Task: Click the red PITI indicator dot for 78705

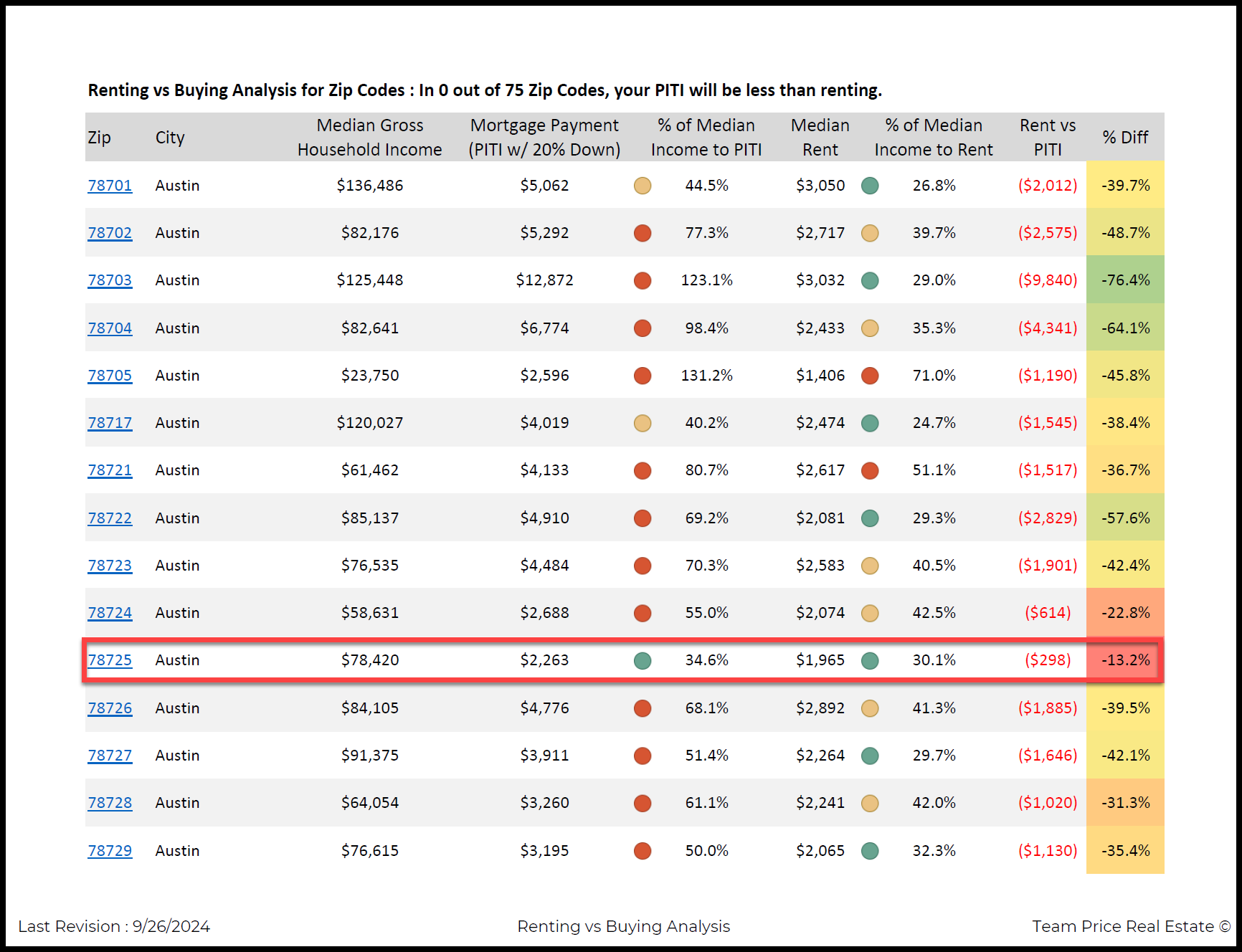Action: pos(643,376)
